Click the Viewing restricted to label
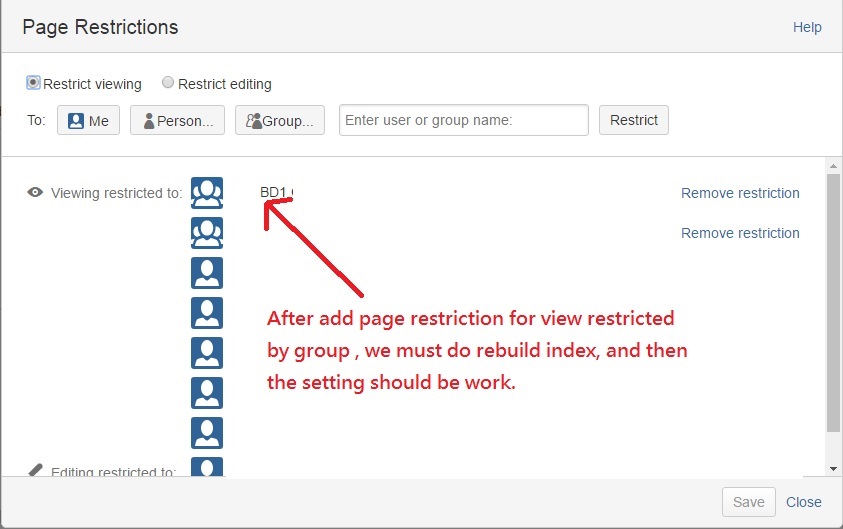Viewport: 843px width, 529px height. point(117,193)
